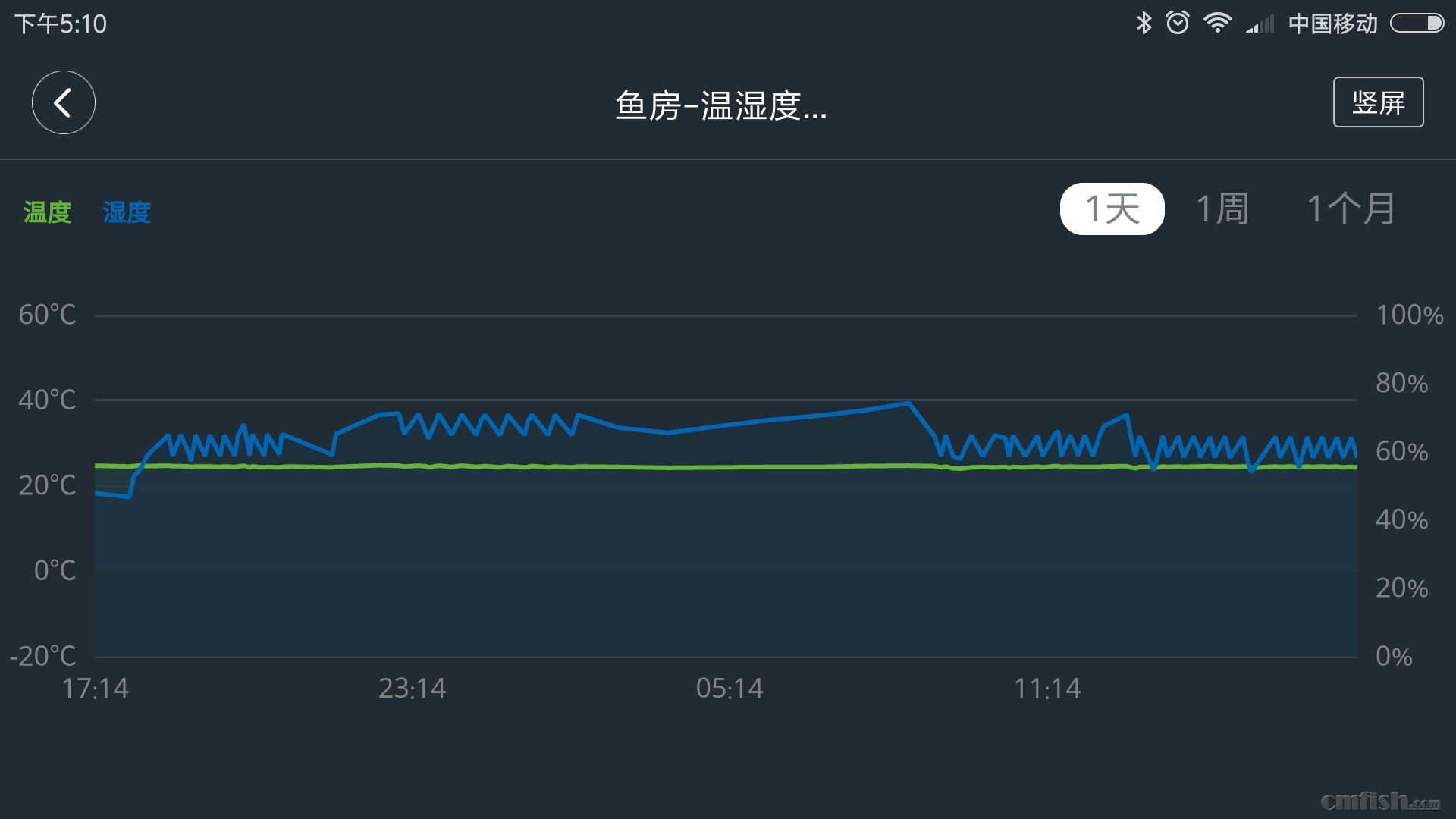
Task: Tap the back arrow button
Action: (63, 102)
